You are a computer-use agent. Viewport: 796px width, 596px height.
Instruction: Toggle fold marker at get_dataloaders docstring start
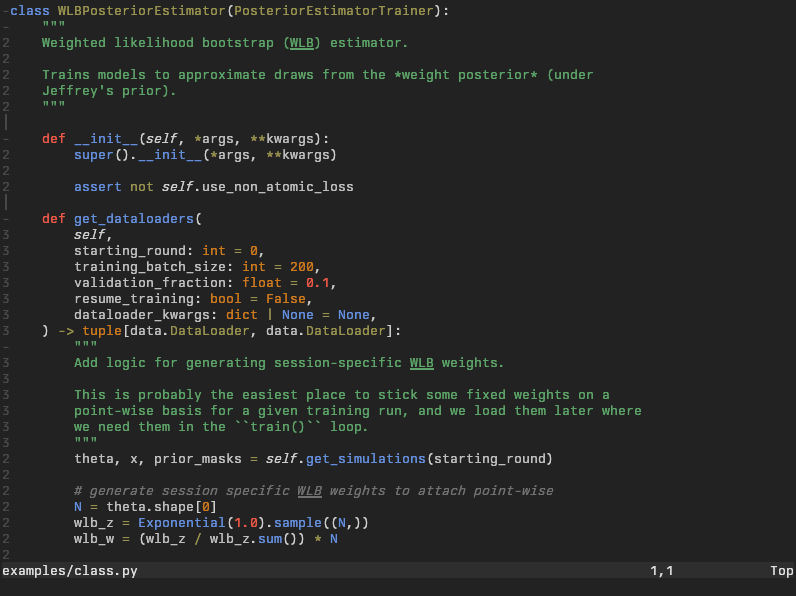5,347
